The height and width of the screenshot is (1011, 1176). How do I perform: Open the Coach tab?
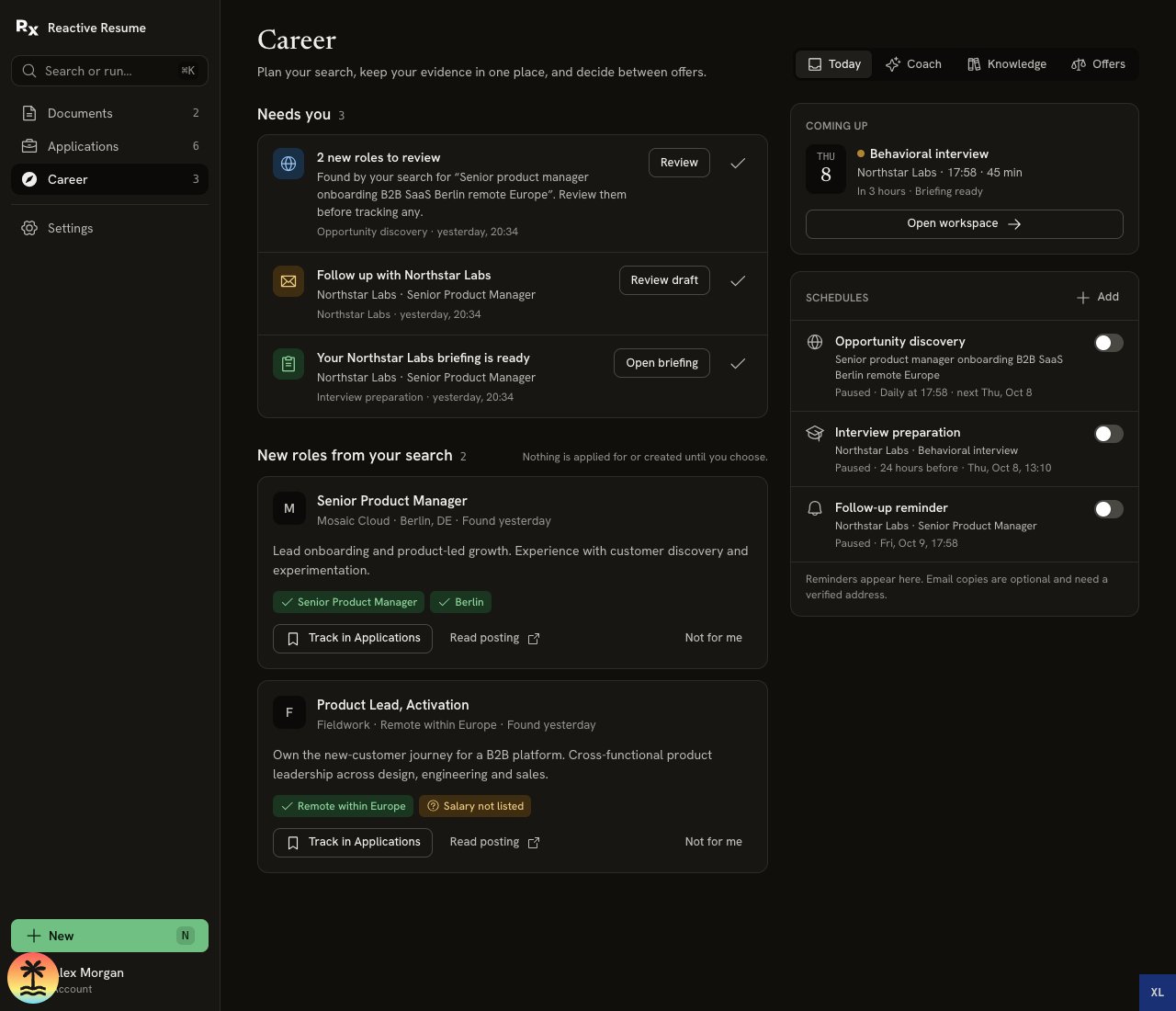[913, 64]
